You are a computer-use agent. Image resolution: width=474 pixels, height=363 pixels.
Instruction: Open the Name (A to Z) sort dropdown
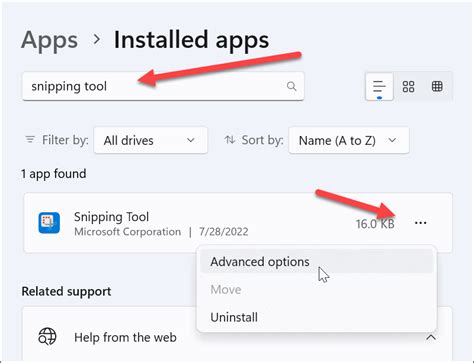349,140
